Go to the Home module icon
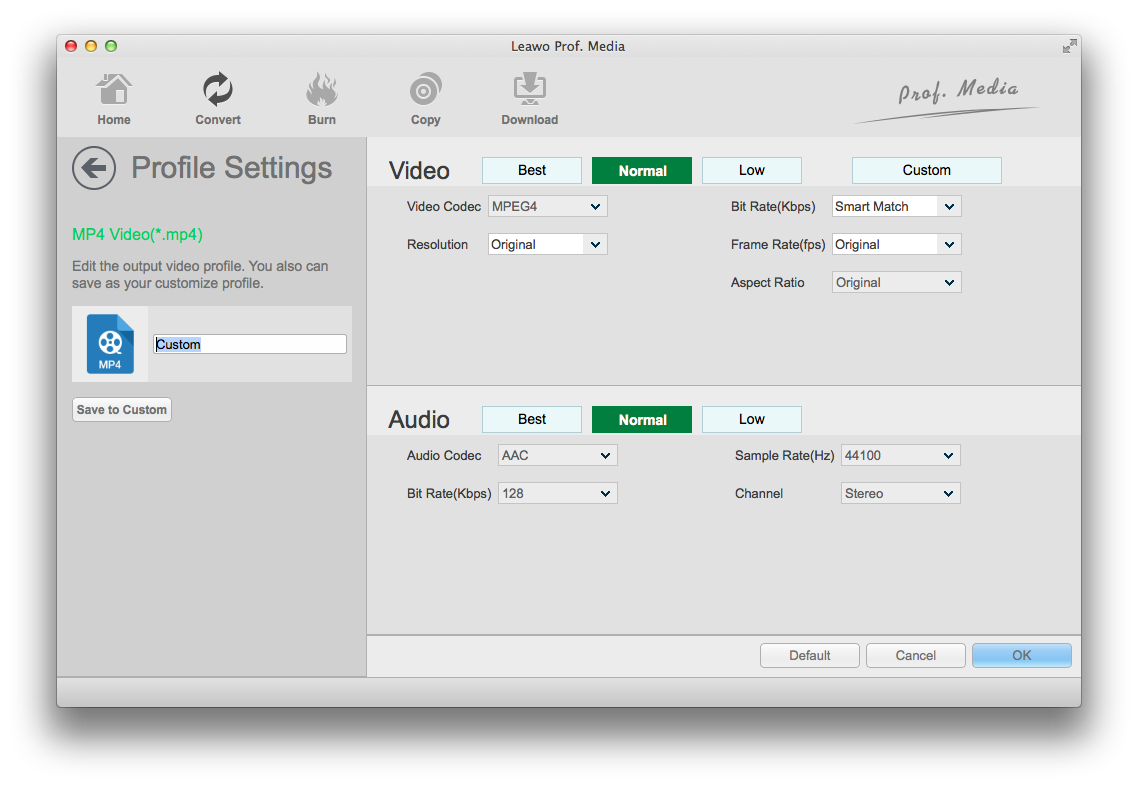The height and width of the screenshot is (786, 1138). coord(114,91)
